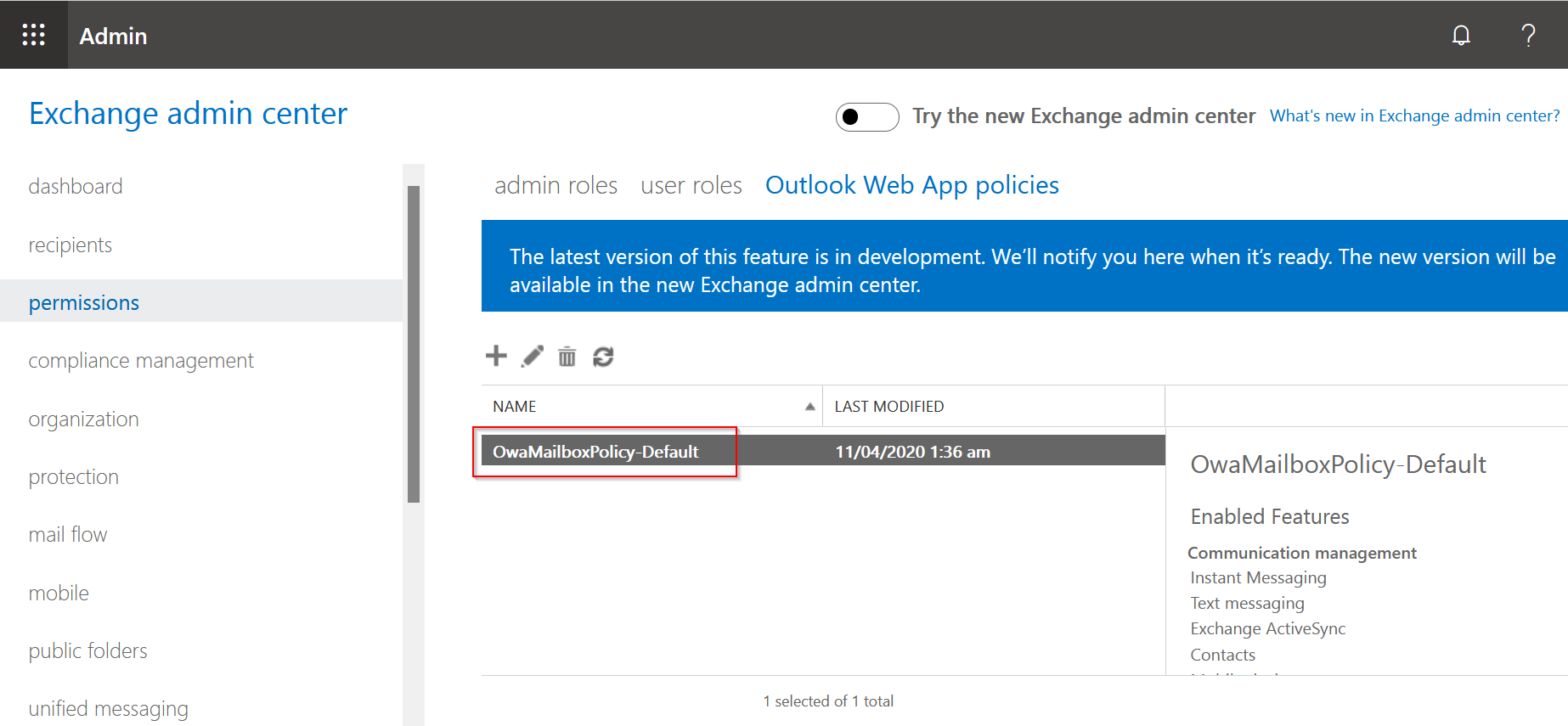Open mail flow section
Image resolution: width=1568 pixels, height=726 pixels.
(67, 535)
